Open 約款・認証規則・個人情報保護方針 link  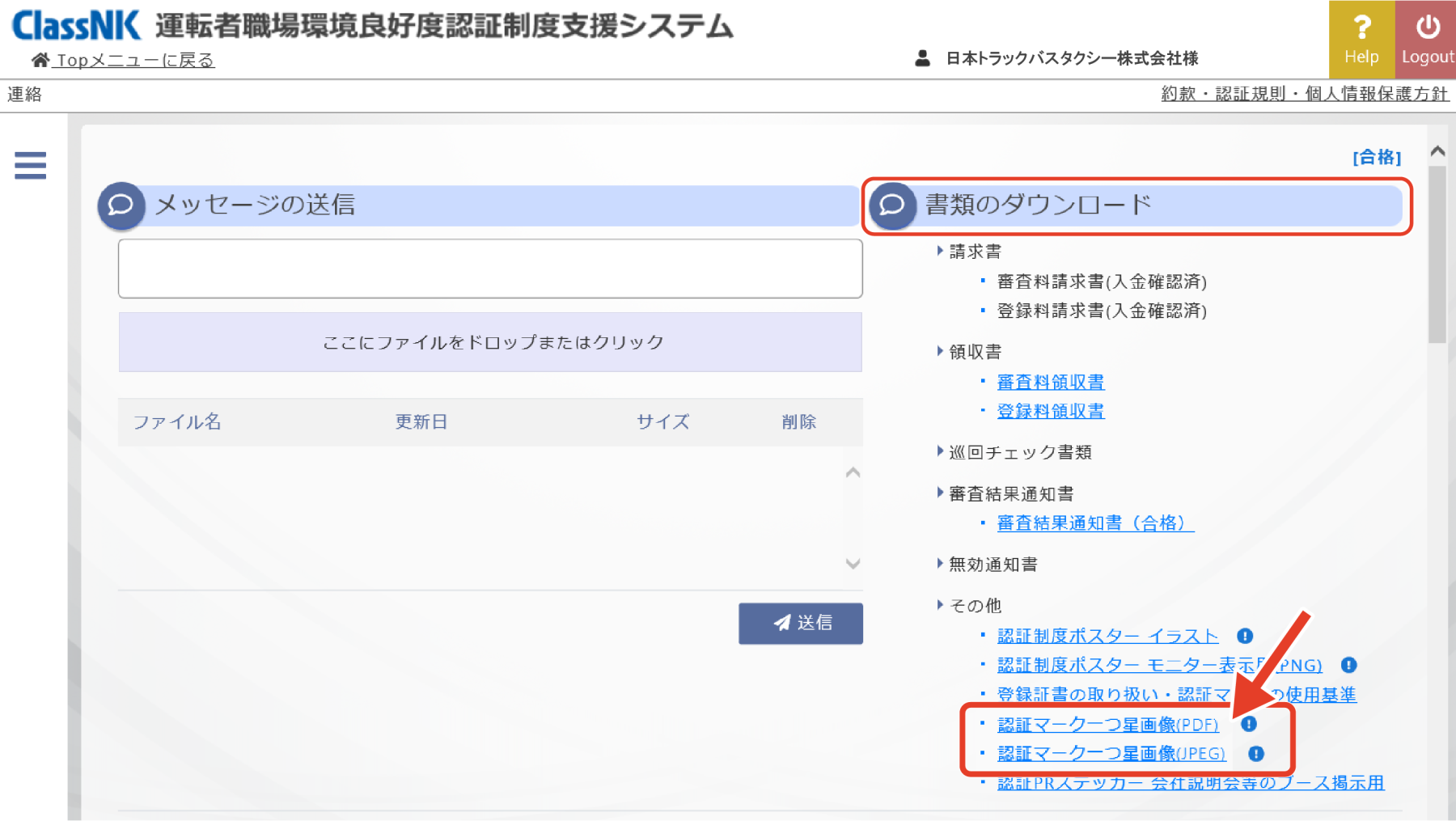pos(1304,94)
